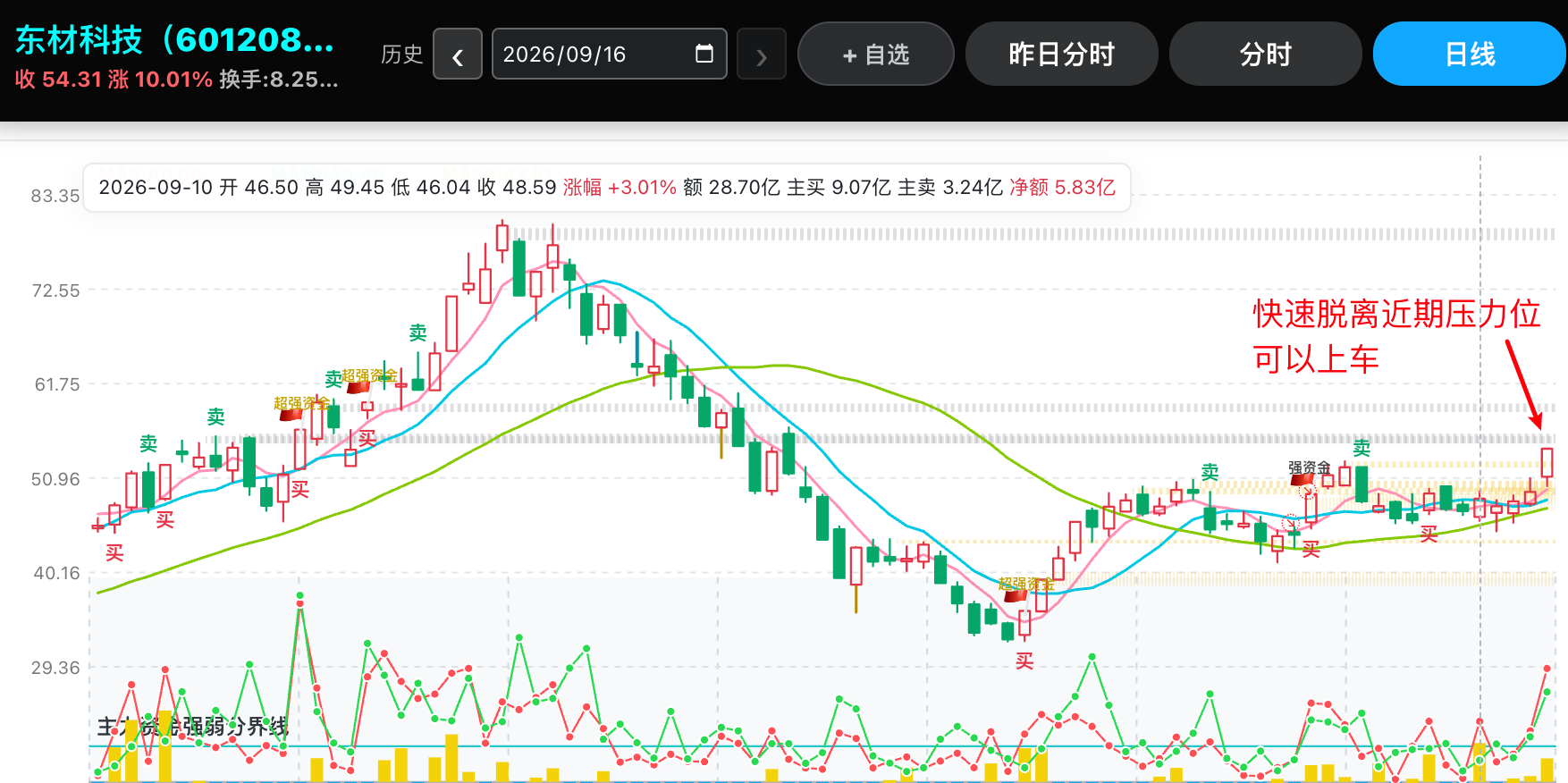Switch to the 分时 view
Viewport: 1568px width, 783px height.
(1266, 55)
